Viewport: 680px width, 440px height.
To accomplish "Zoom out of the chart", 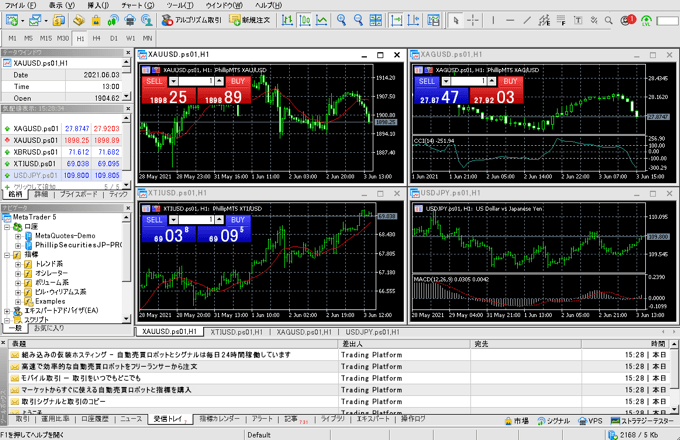I will [x=358, y=20].
